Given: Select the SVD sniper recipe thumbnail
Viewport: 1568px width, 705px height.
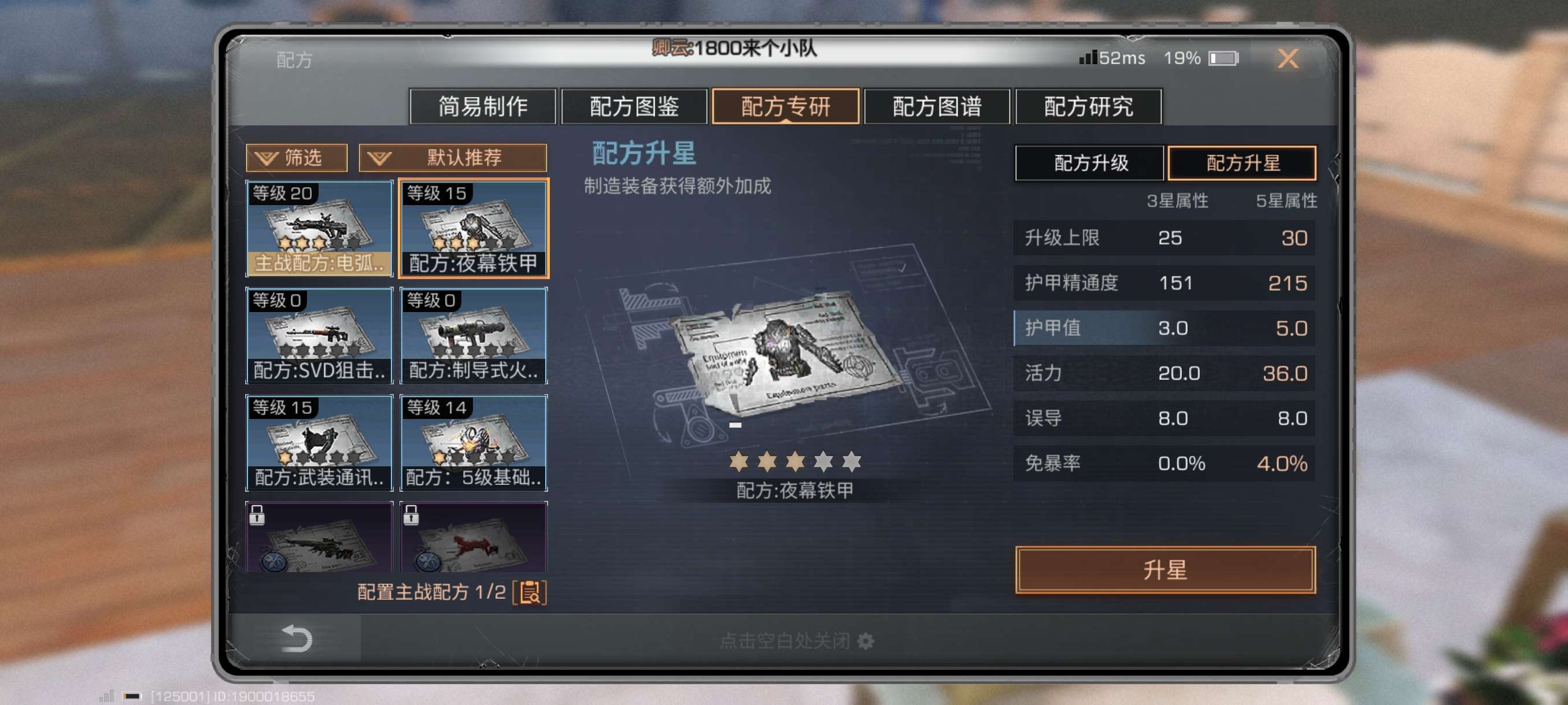Looking at the screenshot, I should pyautogui.click(x=319, y=335).
